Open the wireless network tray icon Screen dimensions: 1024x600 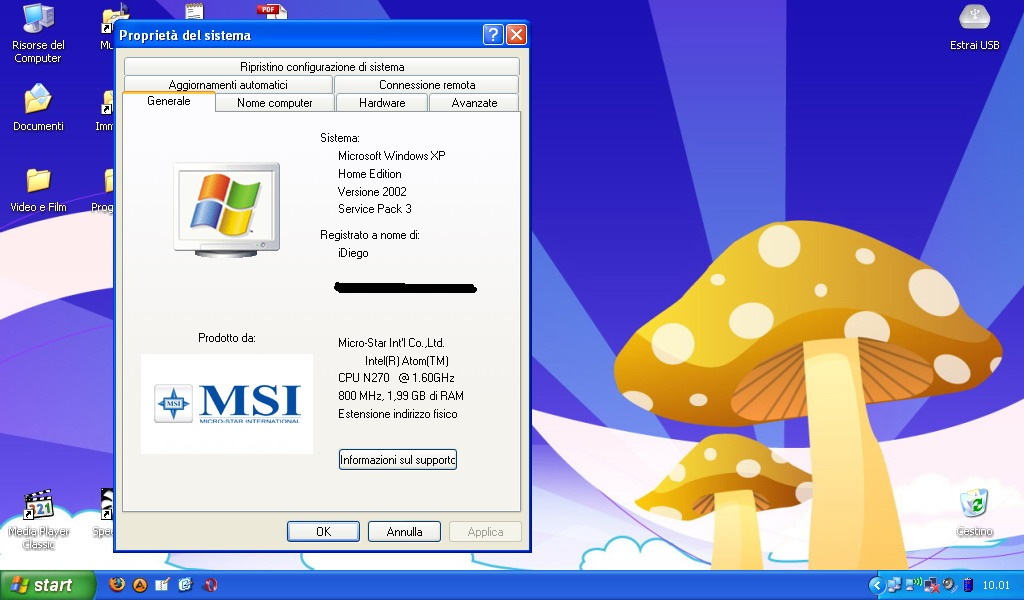coord(913,585)
